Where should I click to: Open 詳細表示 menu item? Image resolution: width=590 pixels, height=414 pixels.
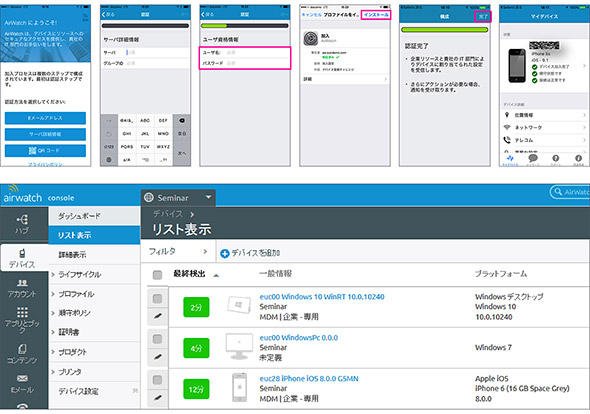point(94,255)
